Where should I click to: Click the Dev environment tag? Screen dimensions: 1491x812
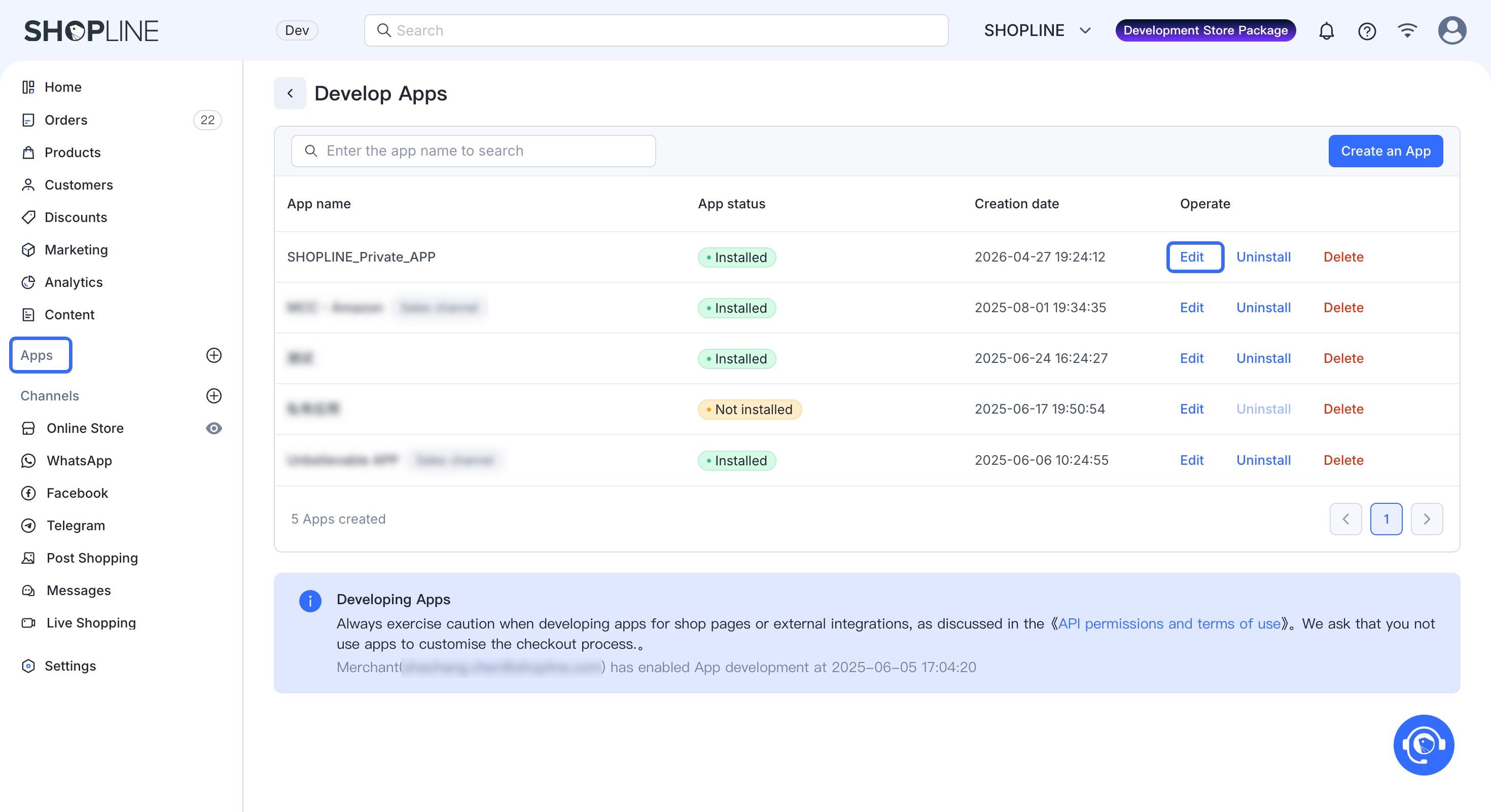coord(297,30)
